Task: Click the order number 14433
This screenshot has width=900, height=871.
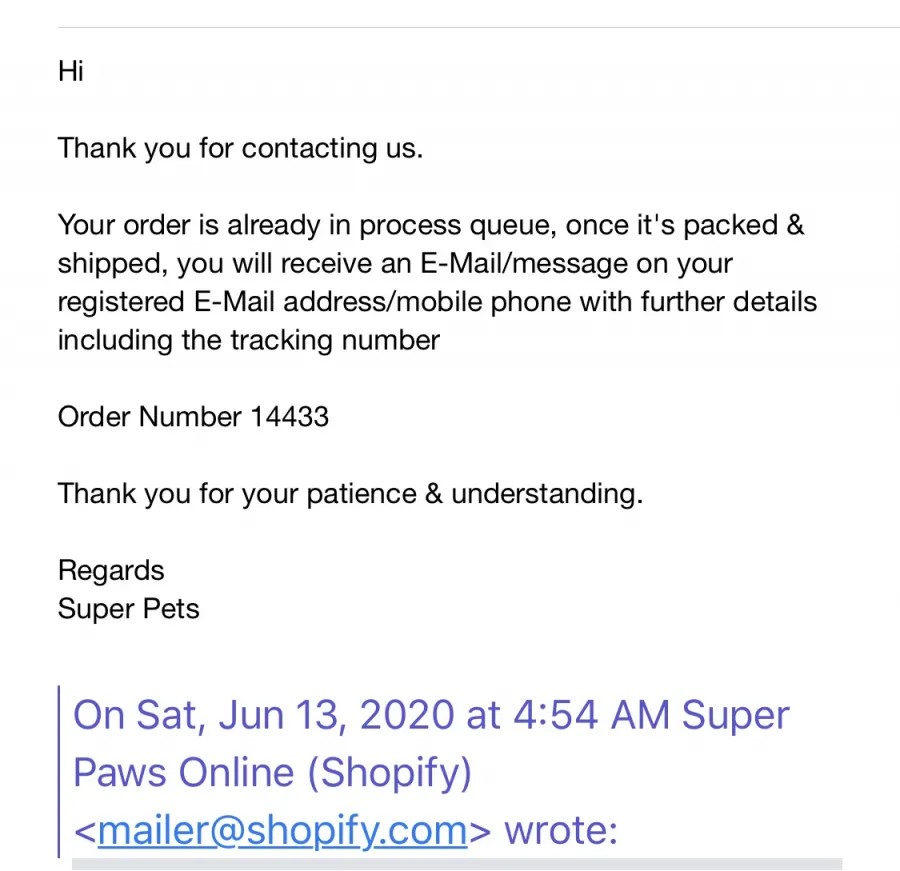Action: (290, 416)
